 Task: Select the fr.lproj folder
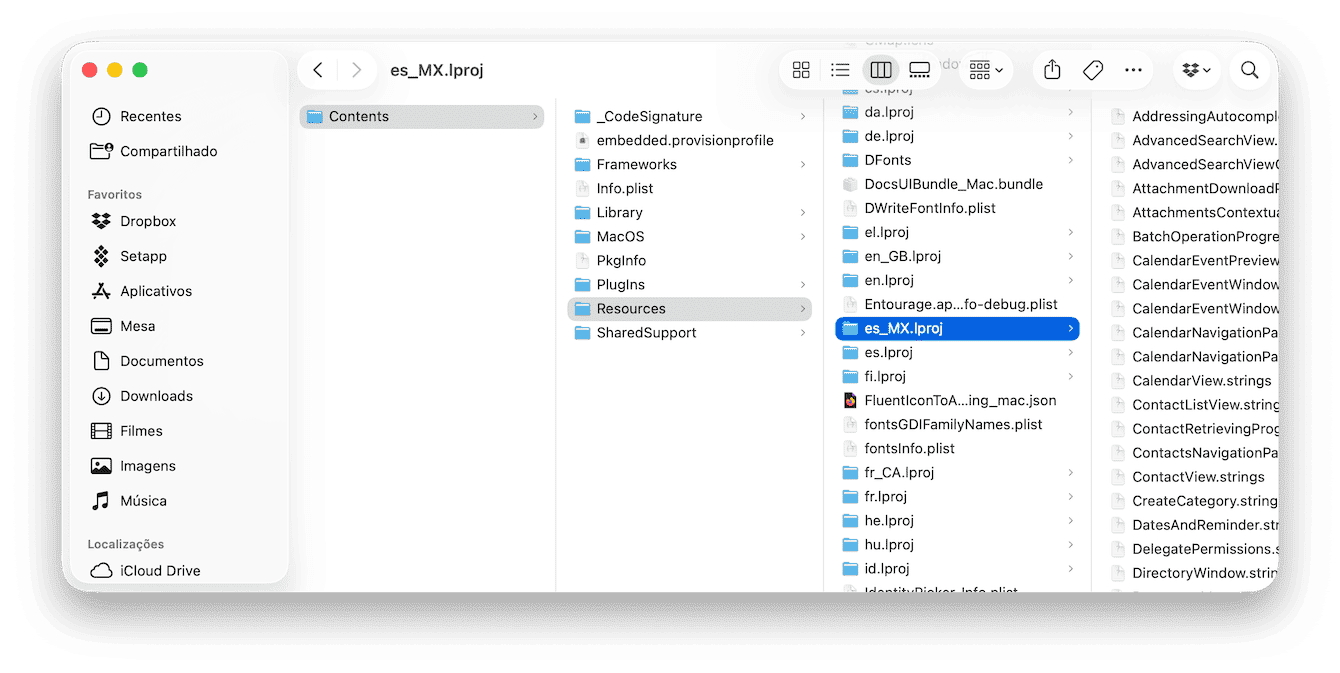tap(958, 496)
